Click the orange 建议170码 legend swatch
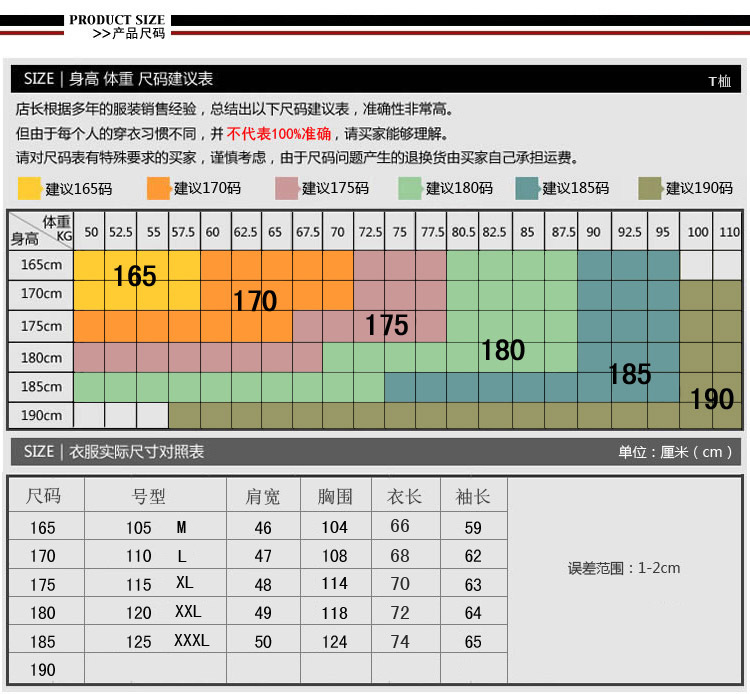 159,188
